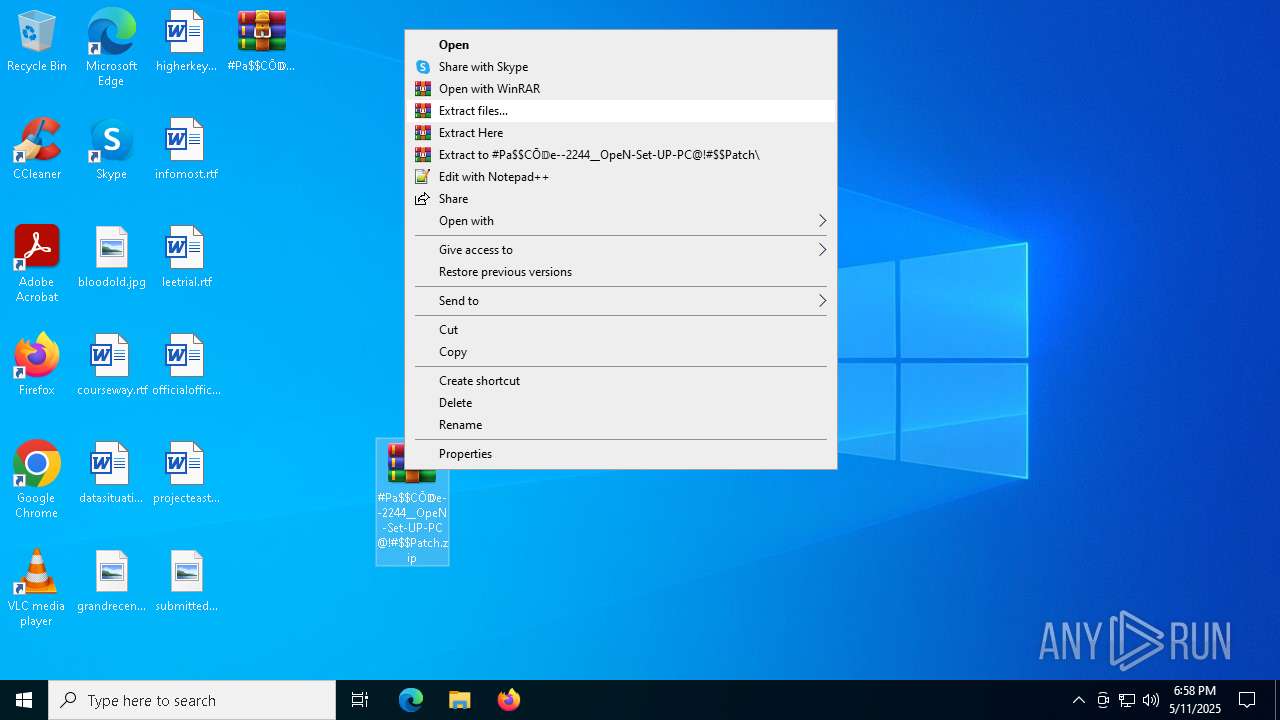This screenshot has height=720, width=1280.
Task: Open the Skype desktop shortcut
Action: (x=111, y=150)
